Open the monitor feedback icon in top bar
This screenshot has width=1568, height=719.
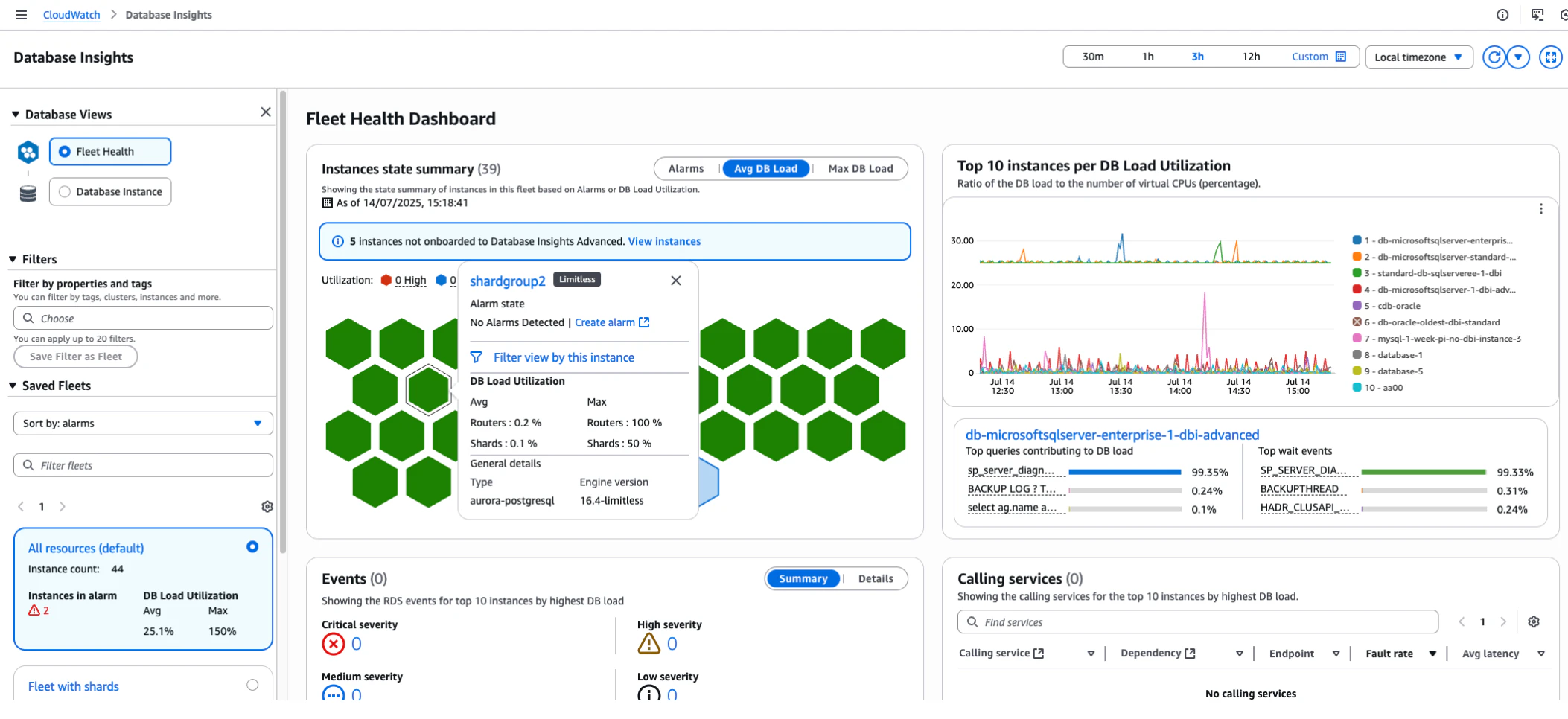[1537, 15]
